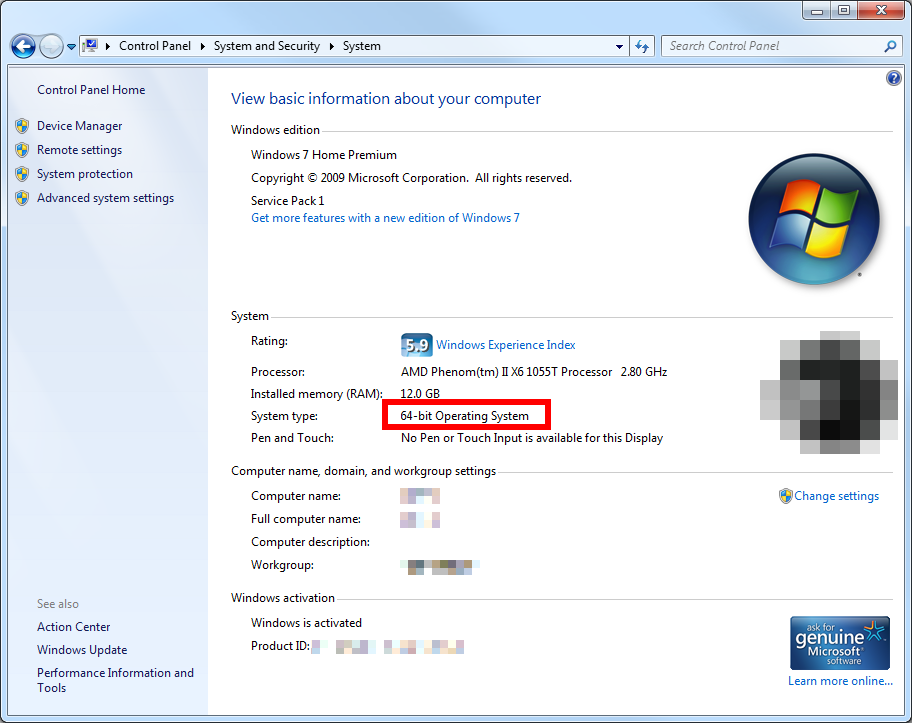Click the Windows is activated text

pyautogui.click(x=307, y=623)
